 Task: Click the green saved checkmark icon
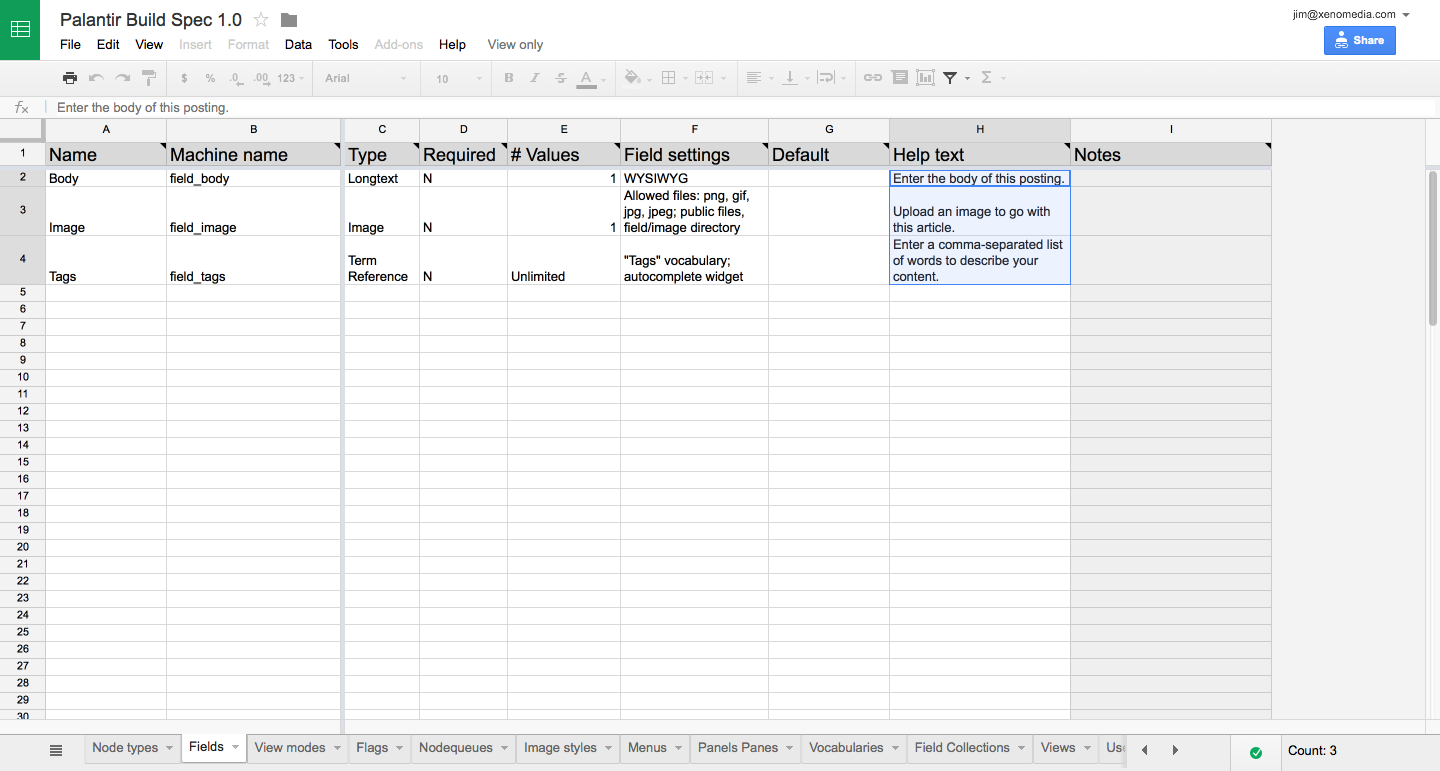(1256, 752)
